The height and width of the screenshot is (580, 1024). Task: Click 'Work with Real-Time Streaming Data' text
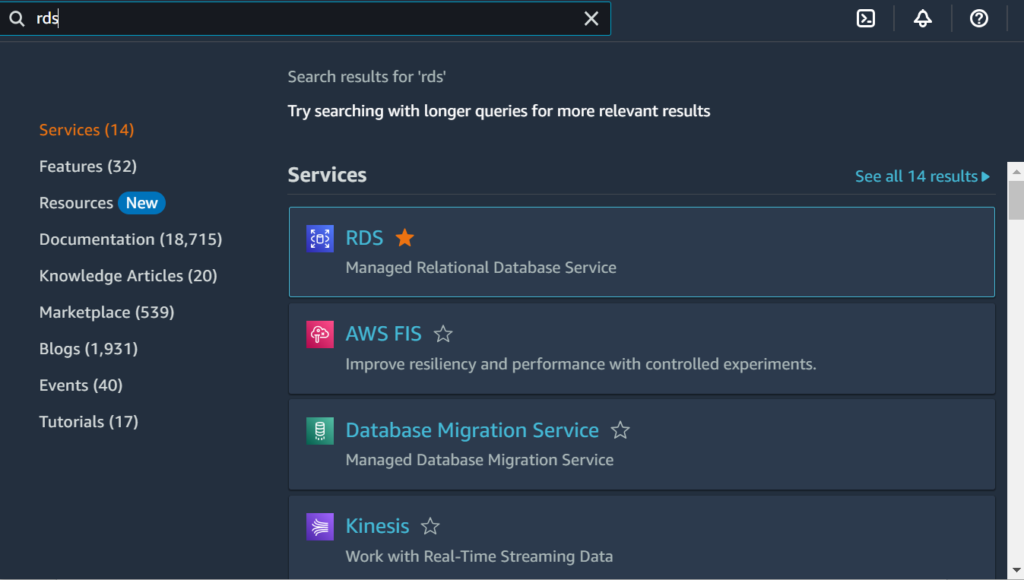pos(479,556)
